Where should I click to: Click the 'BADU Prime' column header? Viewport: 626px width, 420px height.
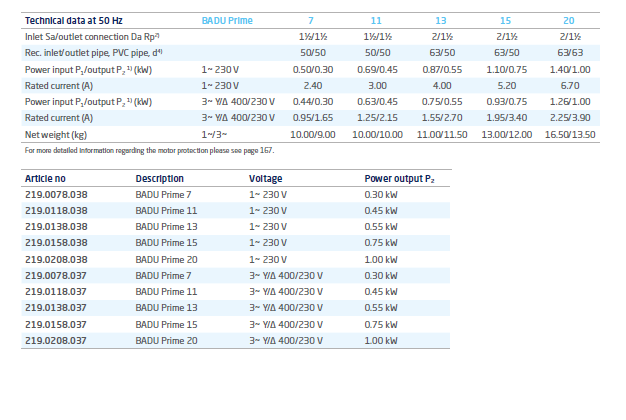coord(227,21)
